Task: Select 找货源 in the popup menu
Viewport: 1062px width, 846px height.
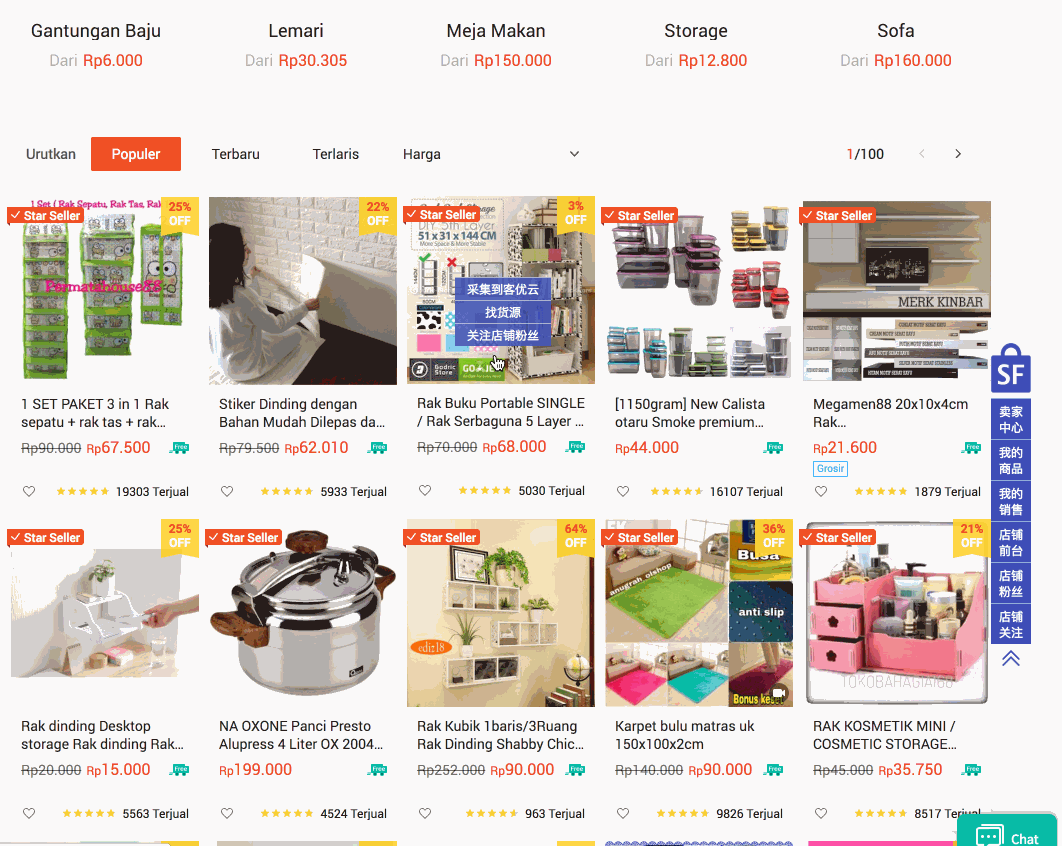Action: [503, 312]
